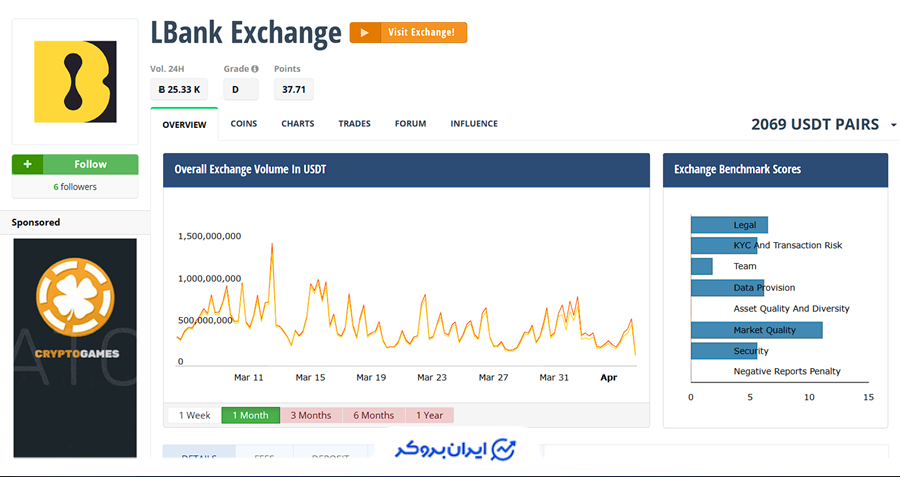
Task: Open the TRADES tab
Action: click(354, 124)
